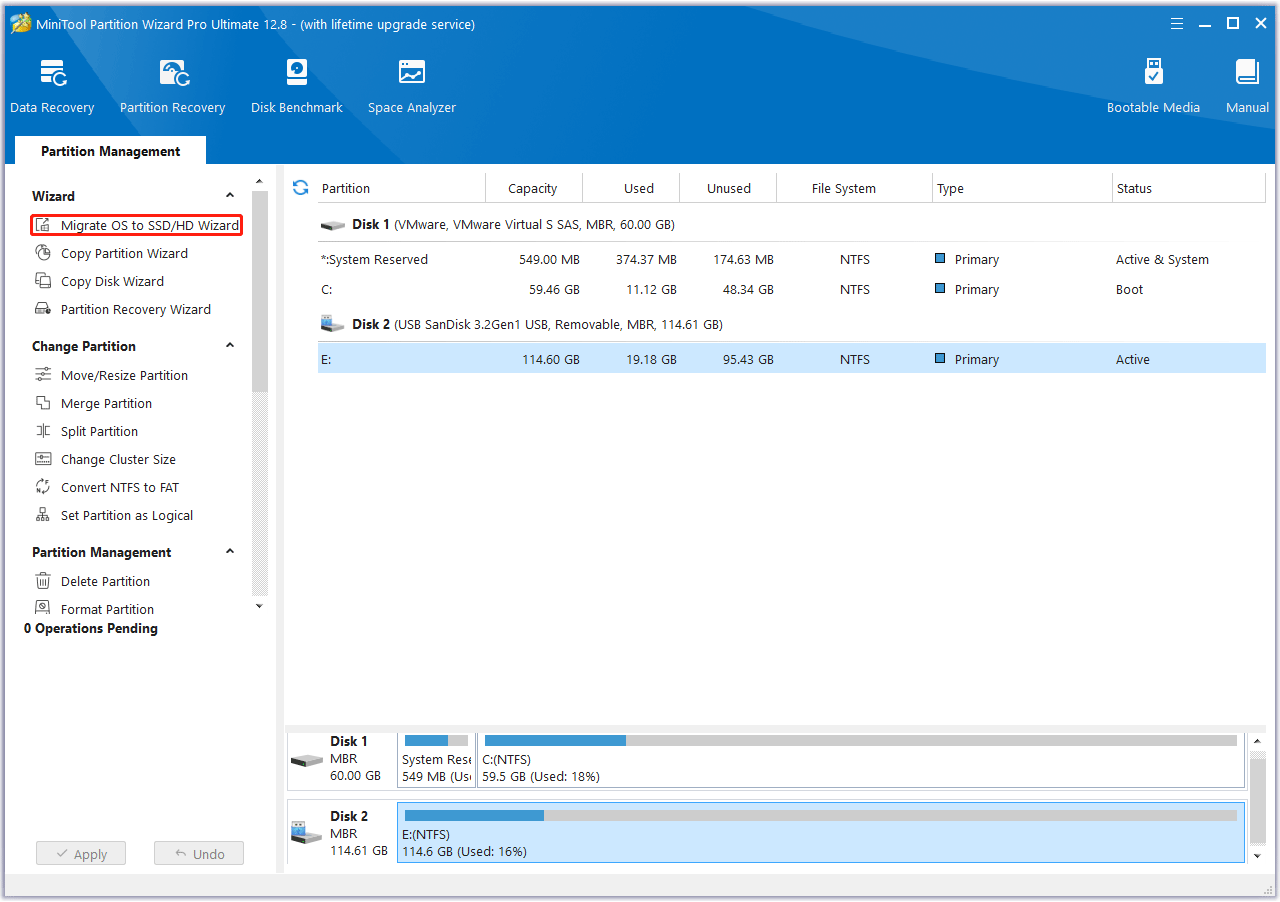Image resolution: width=1280 pixels, height=902 pixels.
Task: Launch Partition Recovery from the top toolbar
Action: [x=172, y=84]
